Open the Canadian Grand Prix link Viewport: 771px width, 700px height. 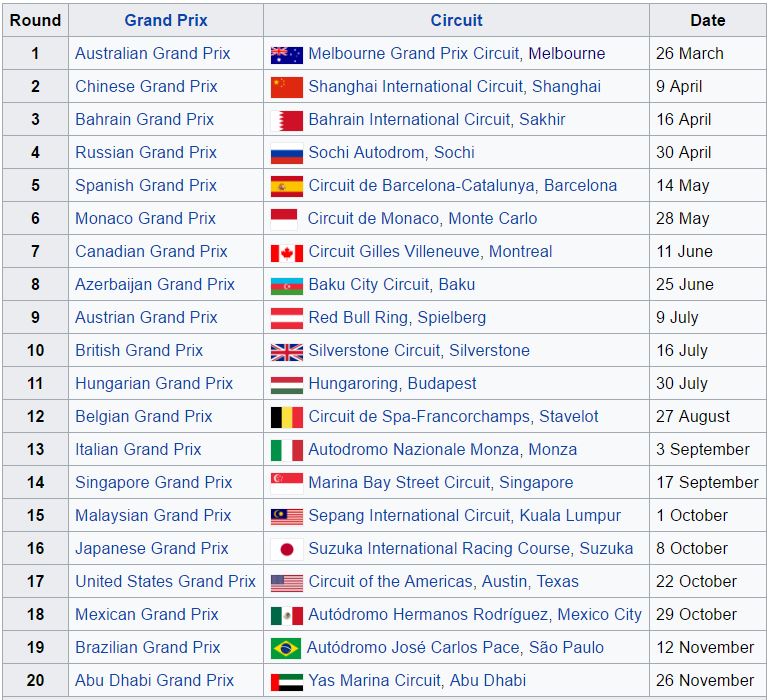pyautogui.click(x=151, y=251)
